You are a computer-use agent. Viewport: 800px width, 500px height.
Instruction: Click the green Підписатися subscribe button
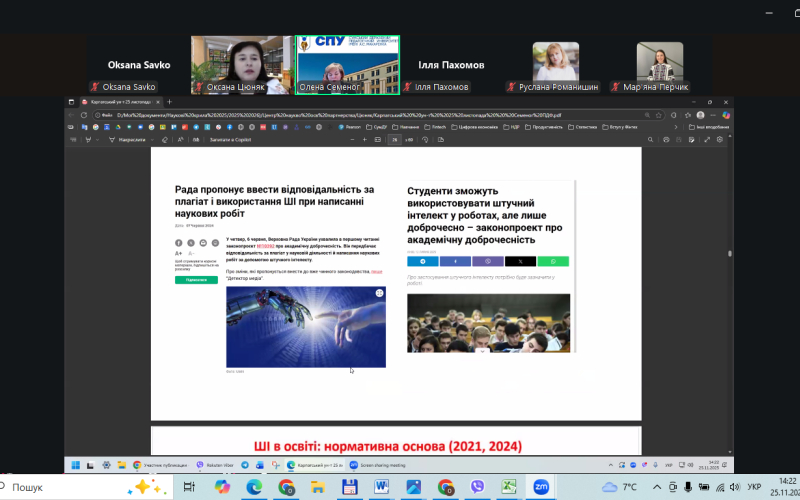coord(195,280)
